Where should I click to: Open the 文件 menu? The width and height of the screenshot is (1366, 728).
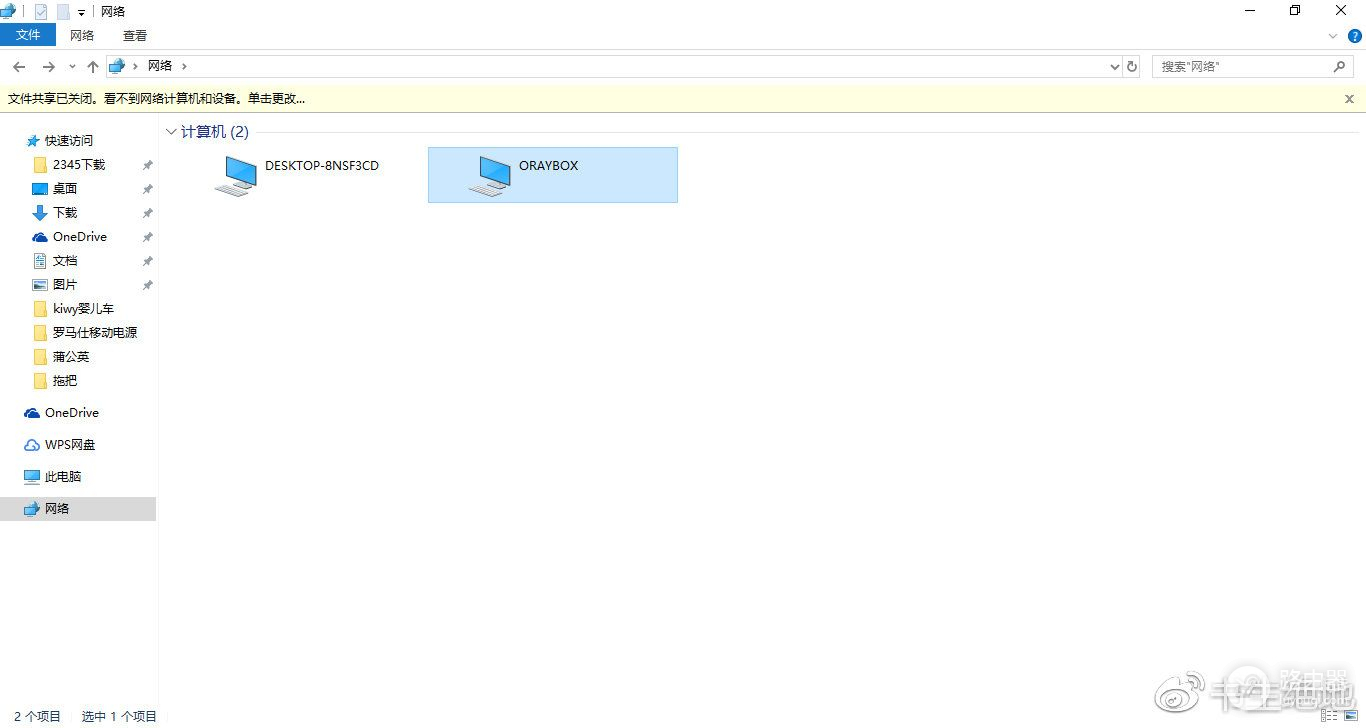coord(28,35)
